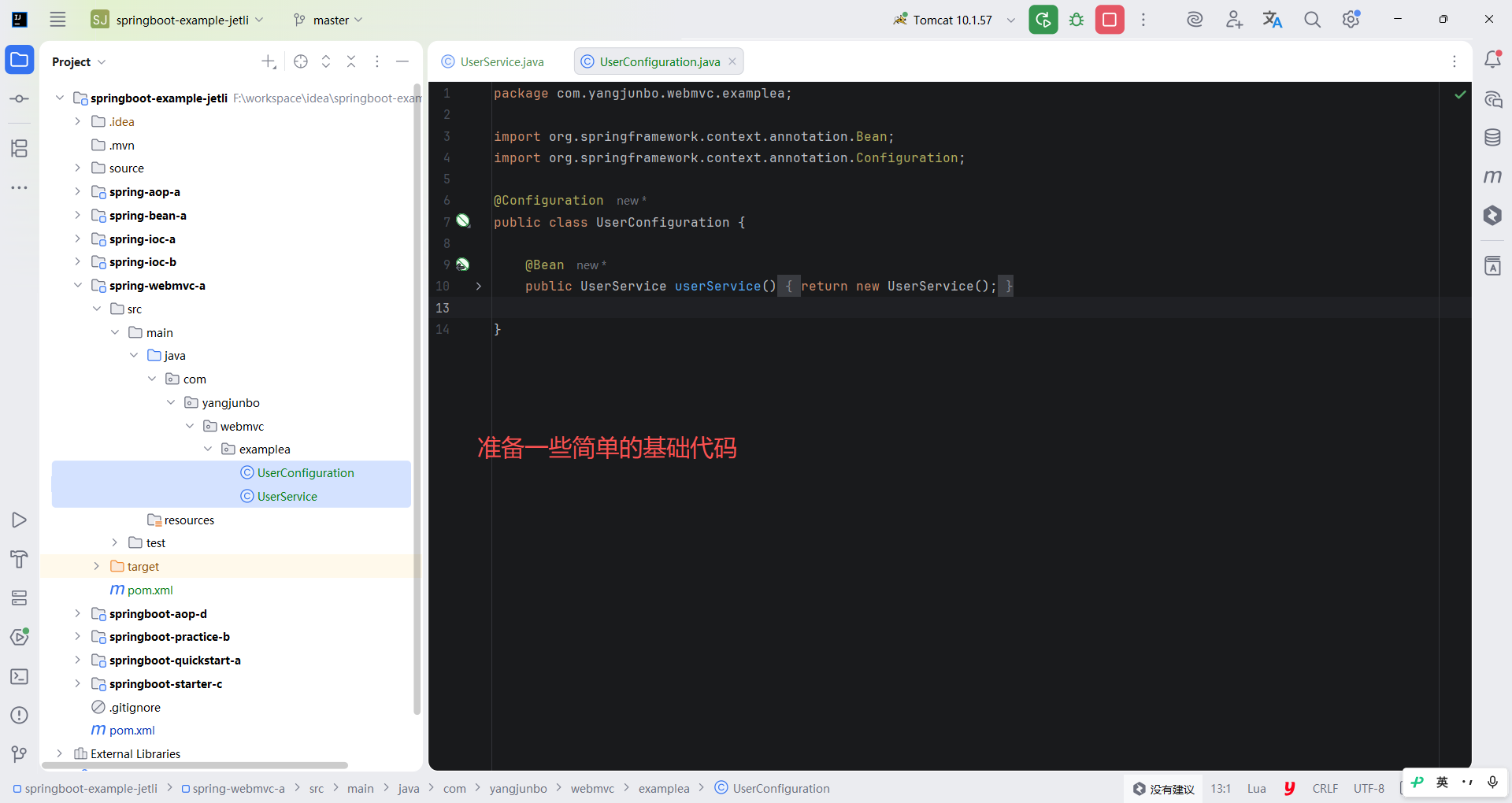Click UTF-8 encoding in status bar
Image resolution: width=1512 pixels, height=803 pixels.
1369,788
